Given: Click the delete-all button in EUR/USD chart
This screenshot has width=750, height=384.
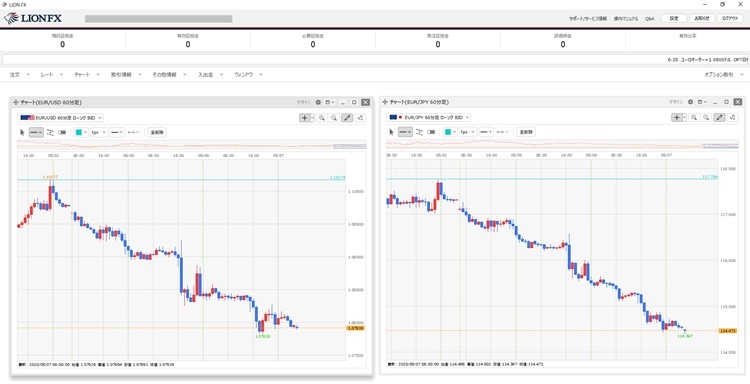Looking at the screenshot, I should (157, 132).
